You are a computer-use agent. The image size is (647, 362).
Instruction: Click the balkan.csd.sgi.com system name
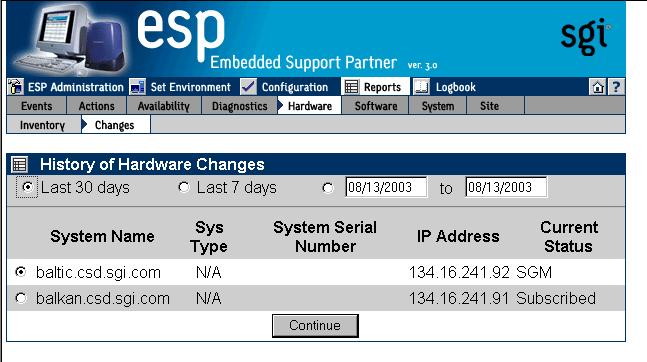click(x=103, y=298)
